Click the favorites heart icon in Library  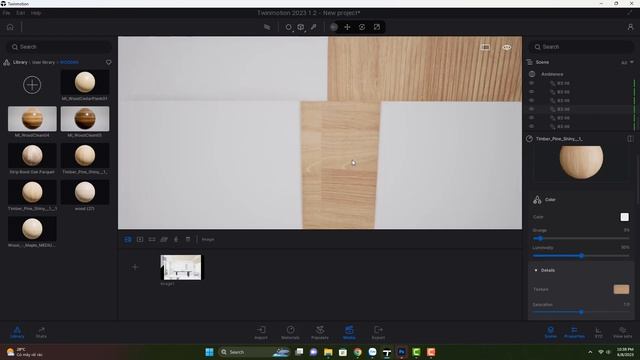[x=109, y=62]
